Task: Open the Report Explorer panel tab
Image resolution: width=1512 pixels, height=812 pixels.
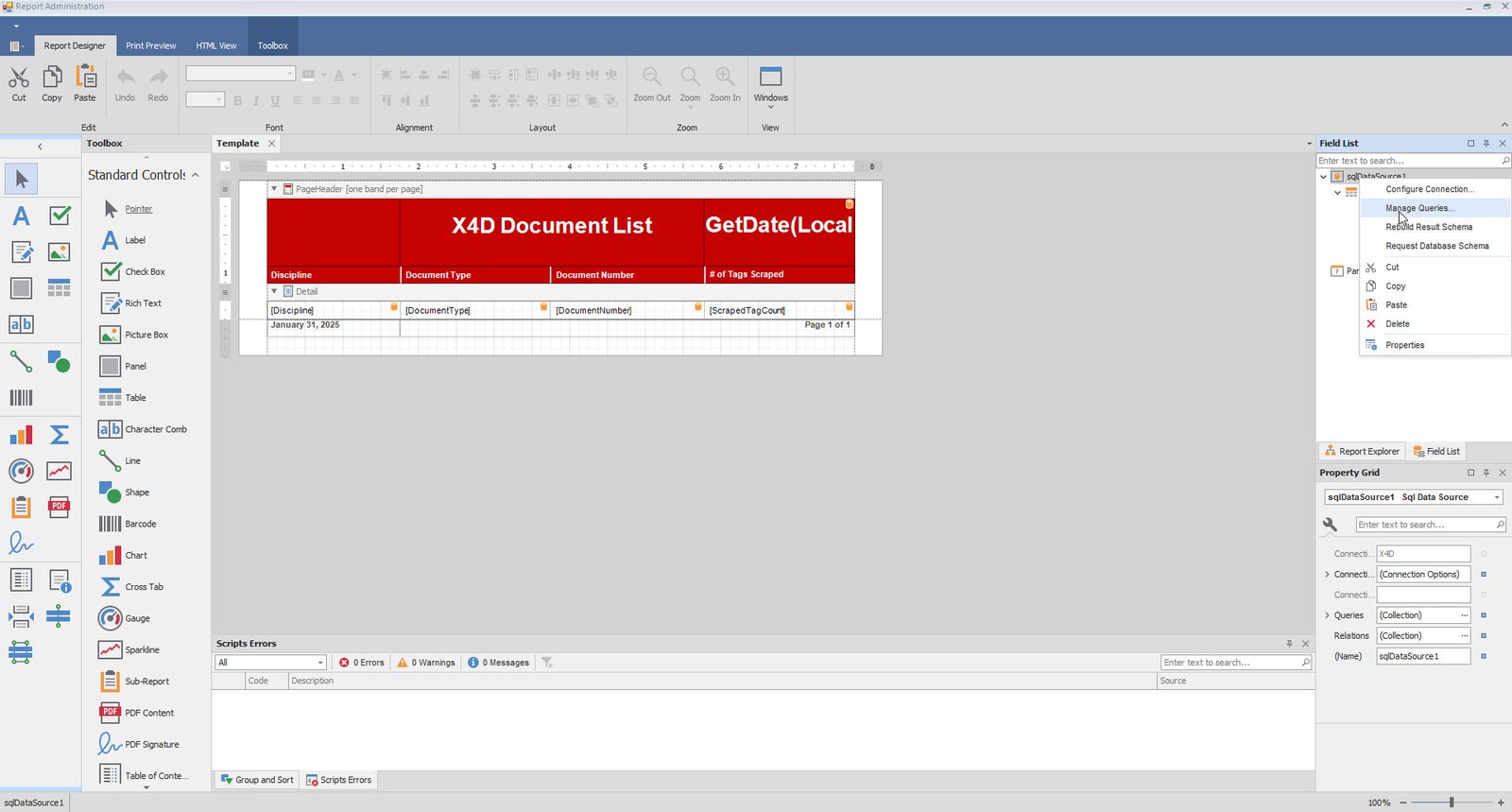Action: pyautogui.click(x=1362, y=452)
